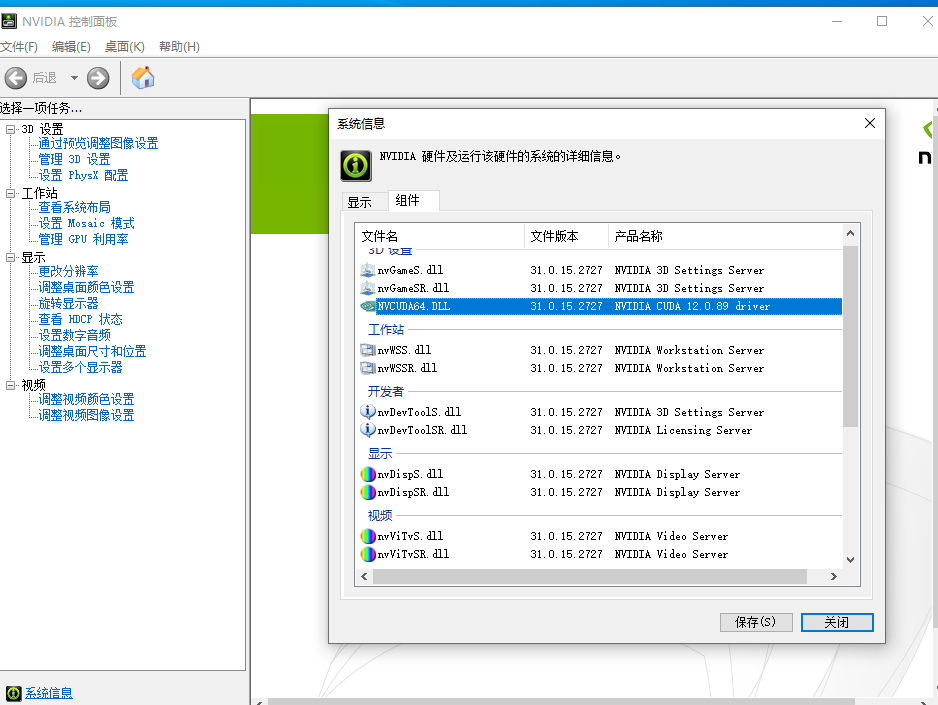Click the nvDispS.dll file icon
Viewport: 938px width, 705px height.
click(x=368, y=474)
